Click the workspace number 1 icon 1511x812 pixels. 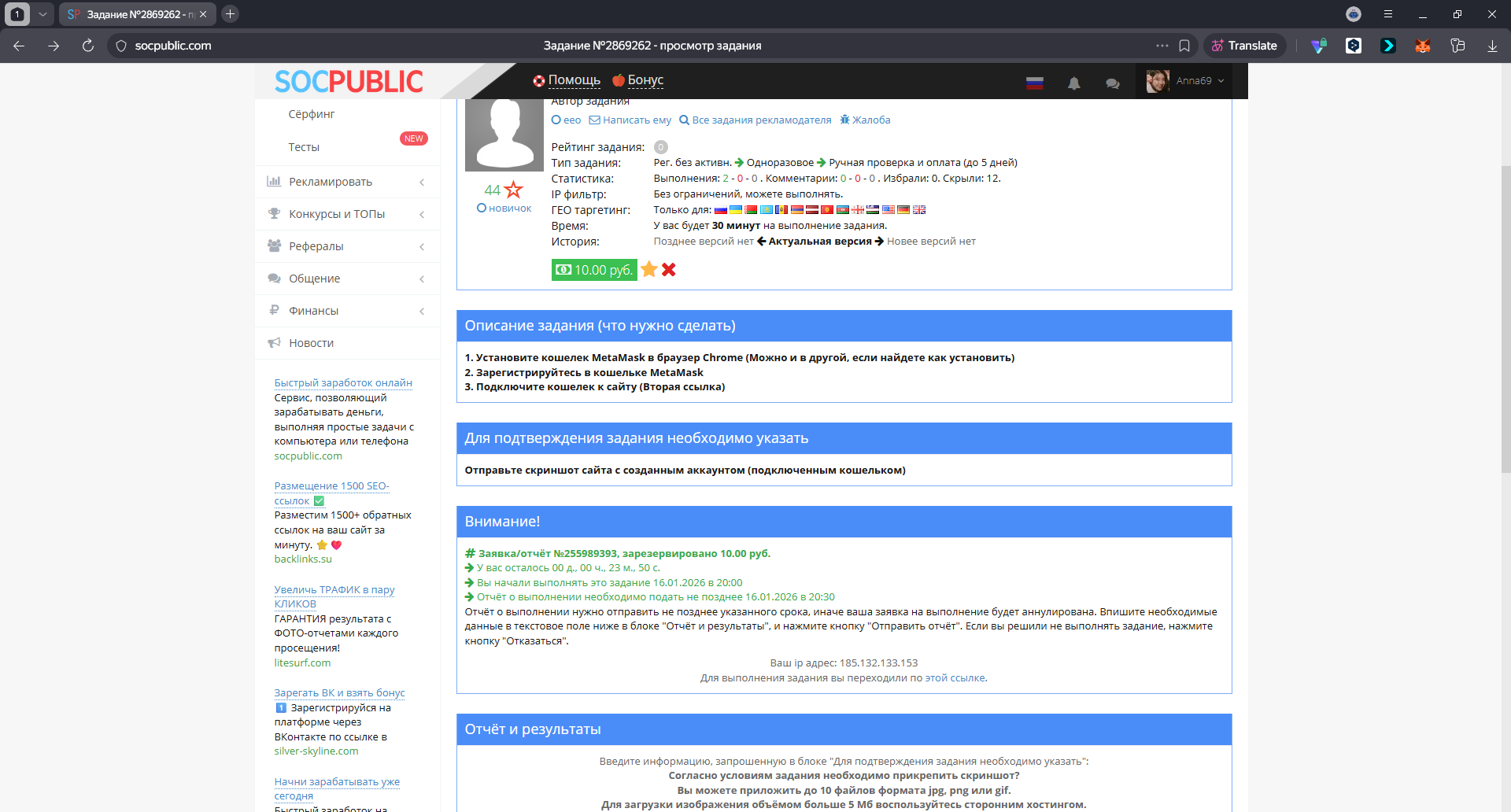tap(17, 14)
